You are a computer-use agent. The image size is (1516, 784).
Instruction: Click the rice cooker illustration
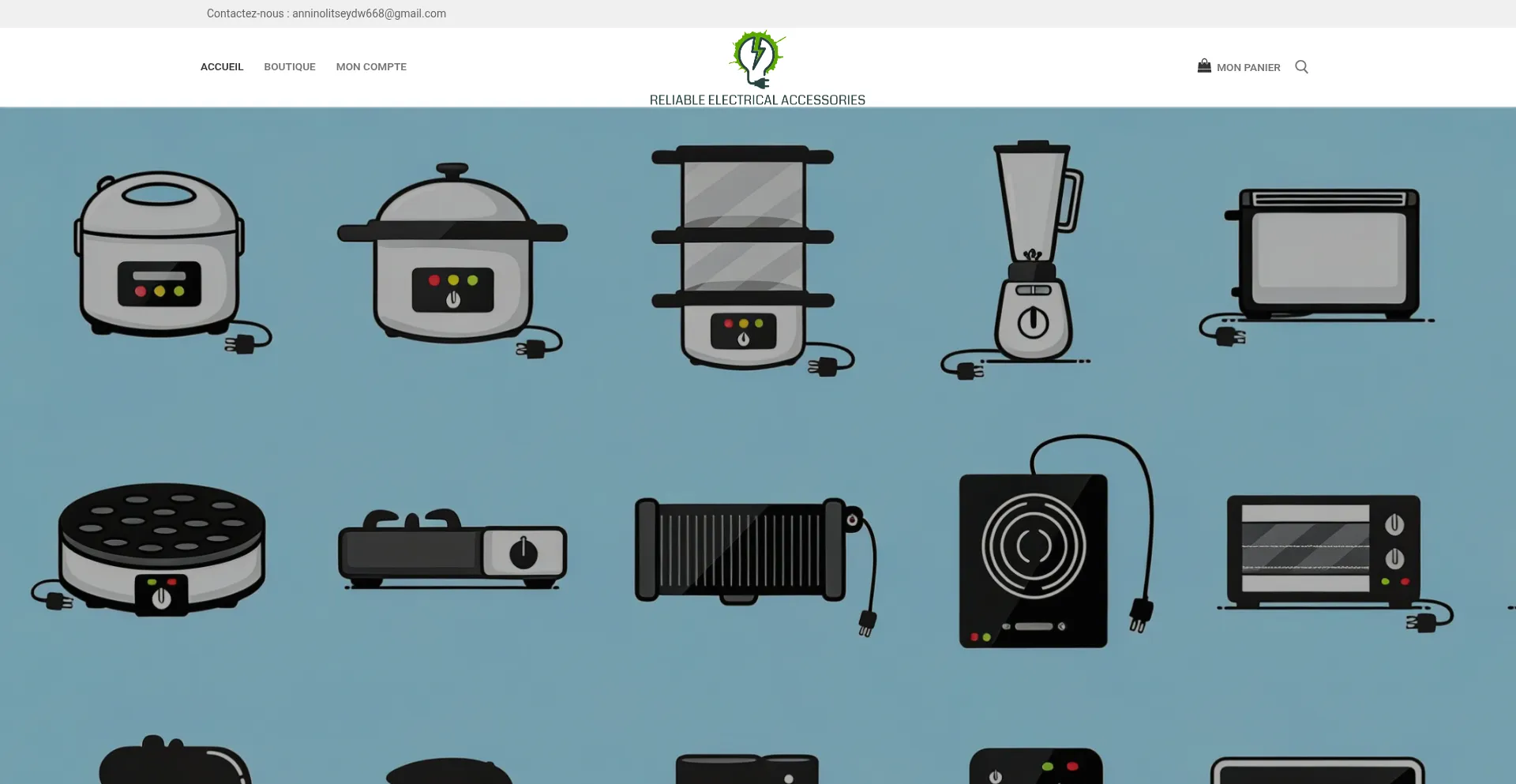pyautogui.click(x=173, y=261)
